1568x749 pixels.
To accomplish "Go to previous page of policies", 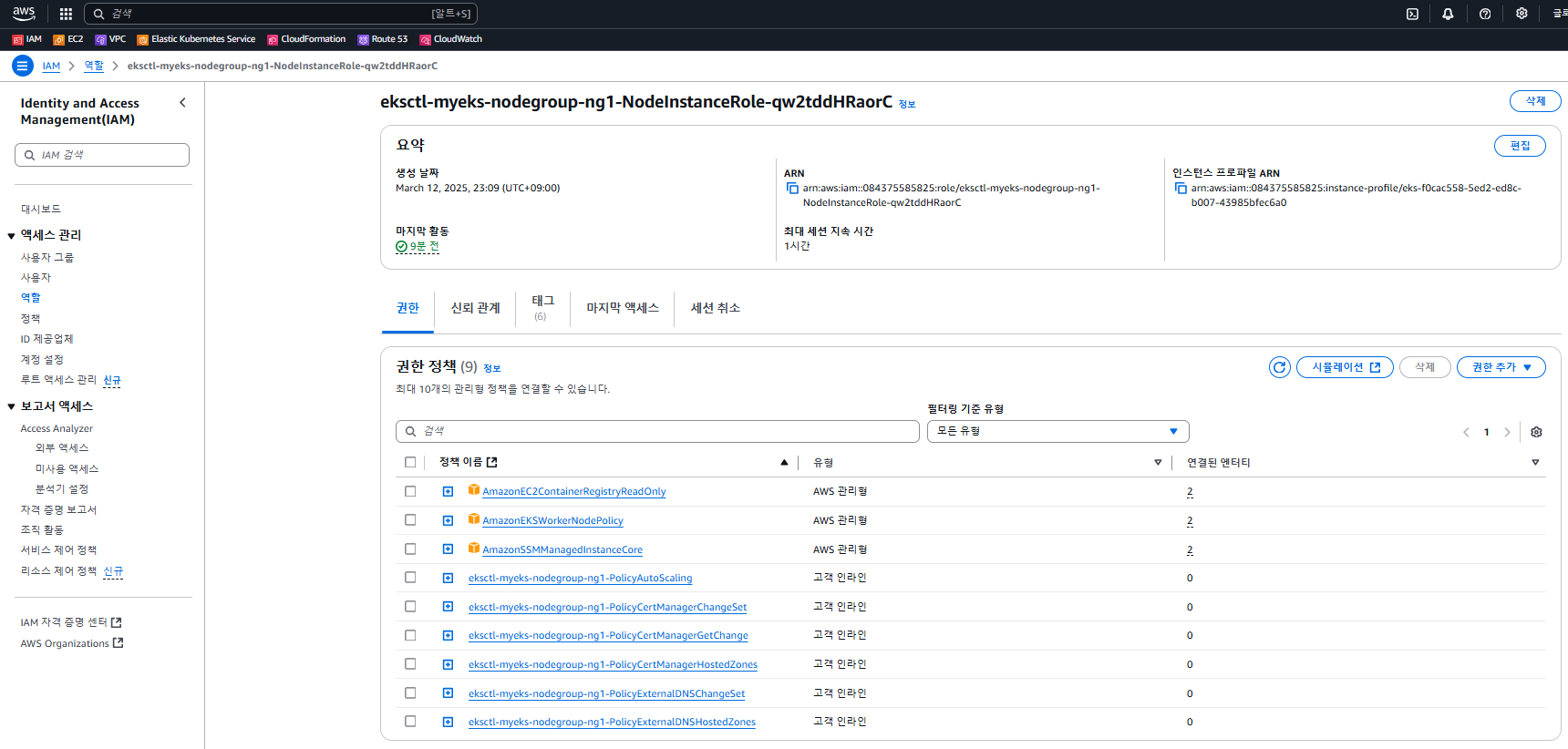I will (1466, 432).
